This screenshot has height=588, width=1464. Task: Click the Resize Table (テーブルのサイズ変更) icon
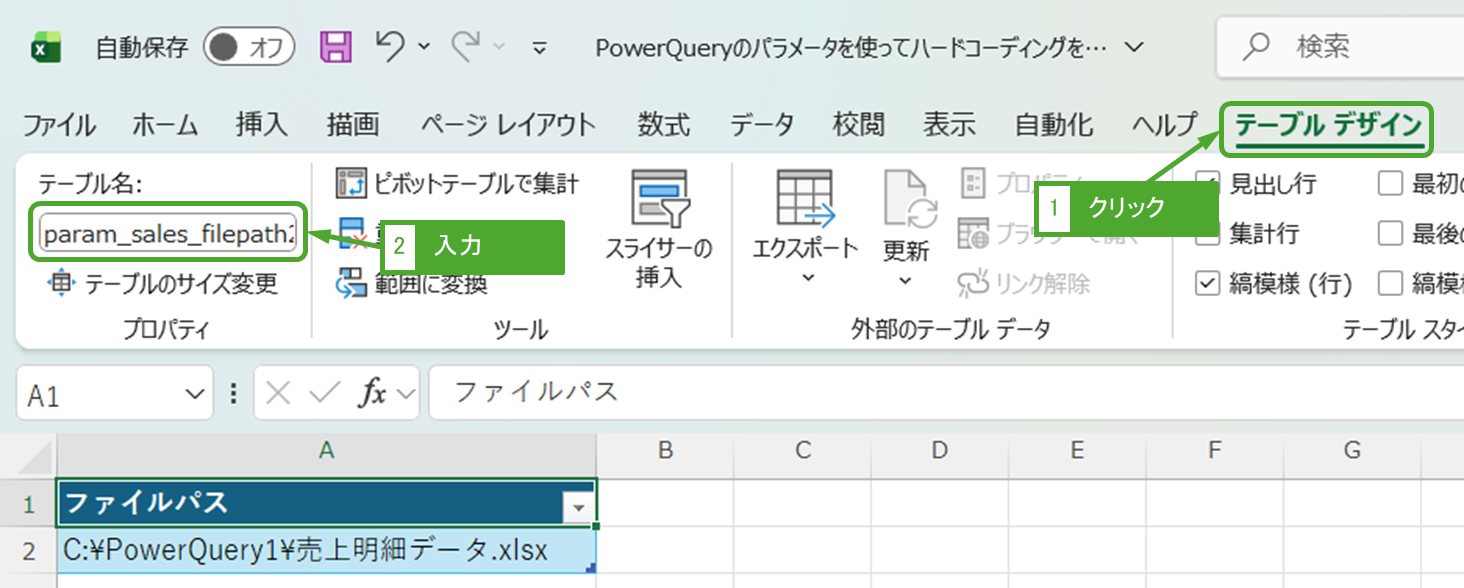click(61, 283)
